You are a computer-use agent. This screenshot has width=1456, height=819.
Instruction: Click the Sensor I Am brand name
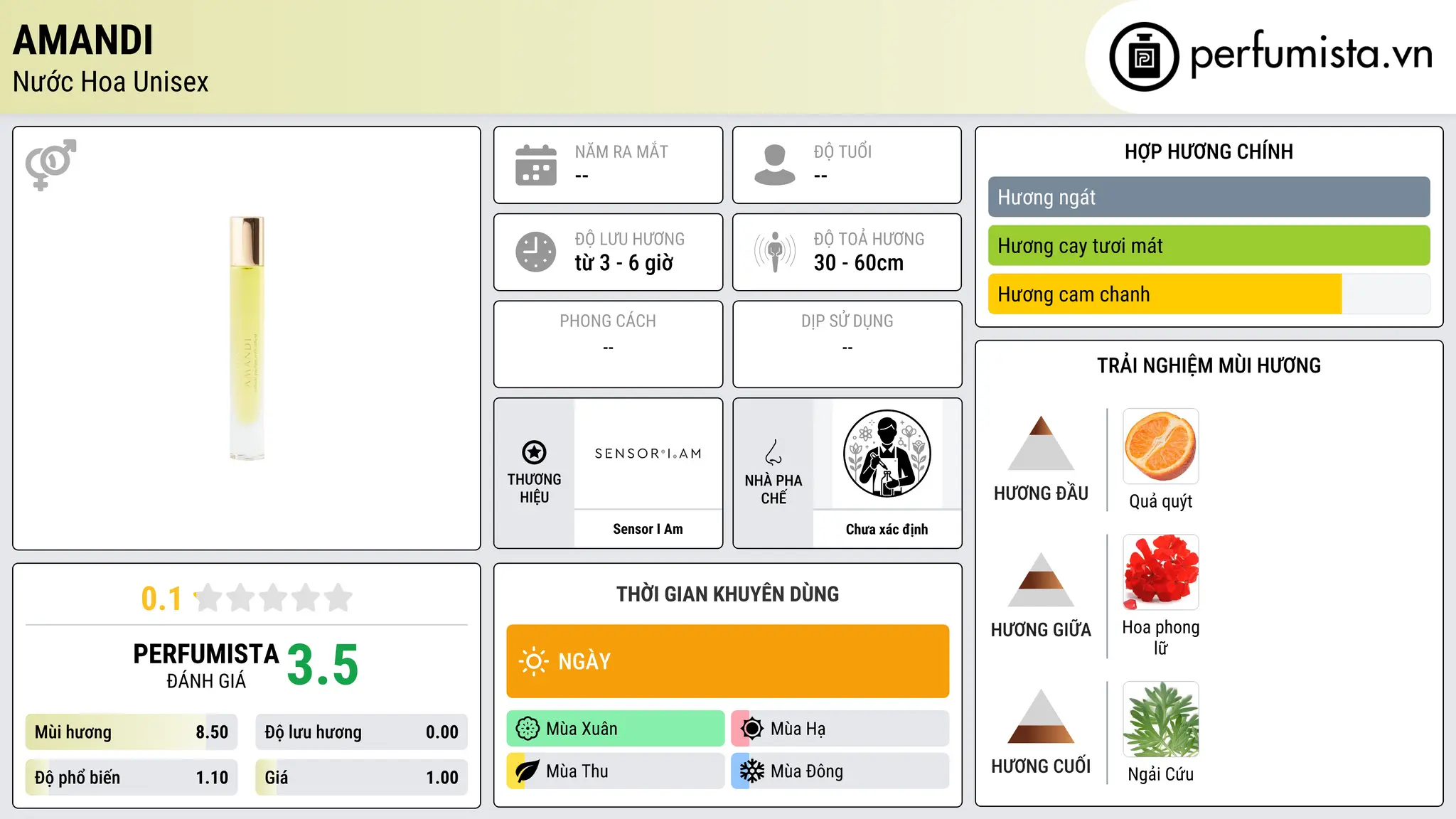click(x=648, y=529)
